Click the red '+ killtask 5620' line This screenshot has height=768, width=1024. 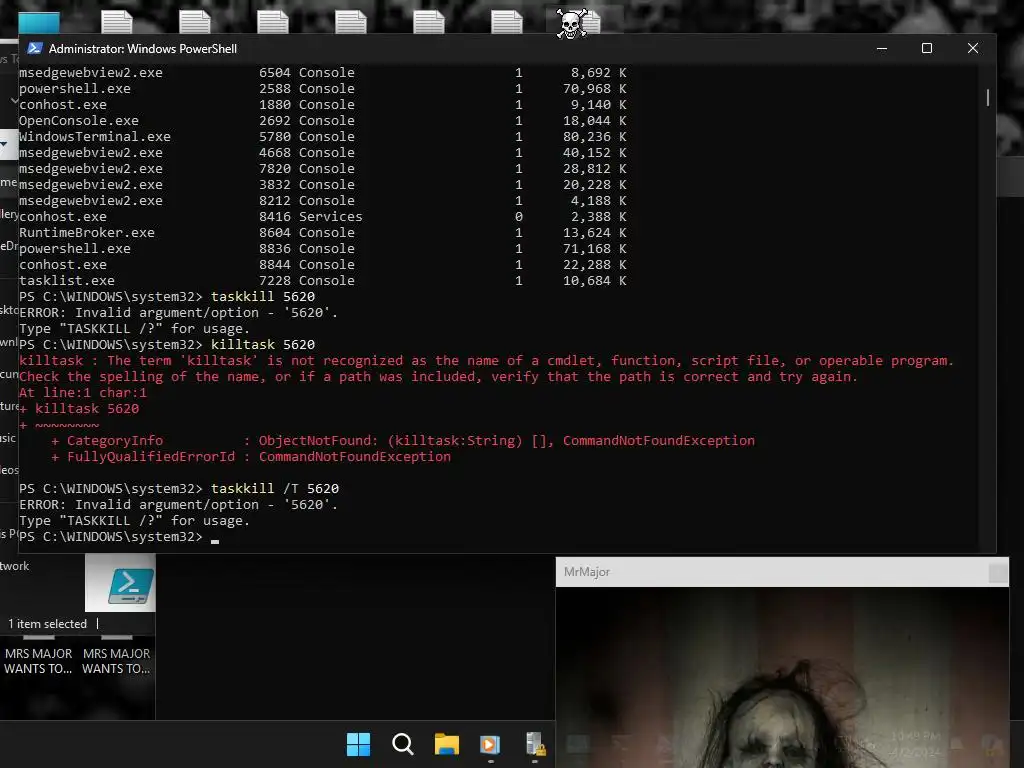pyautogui.click(x=79, y=409)
